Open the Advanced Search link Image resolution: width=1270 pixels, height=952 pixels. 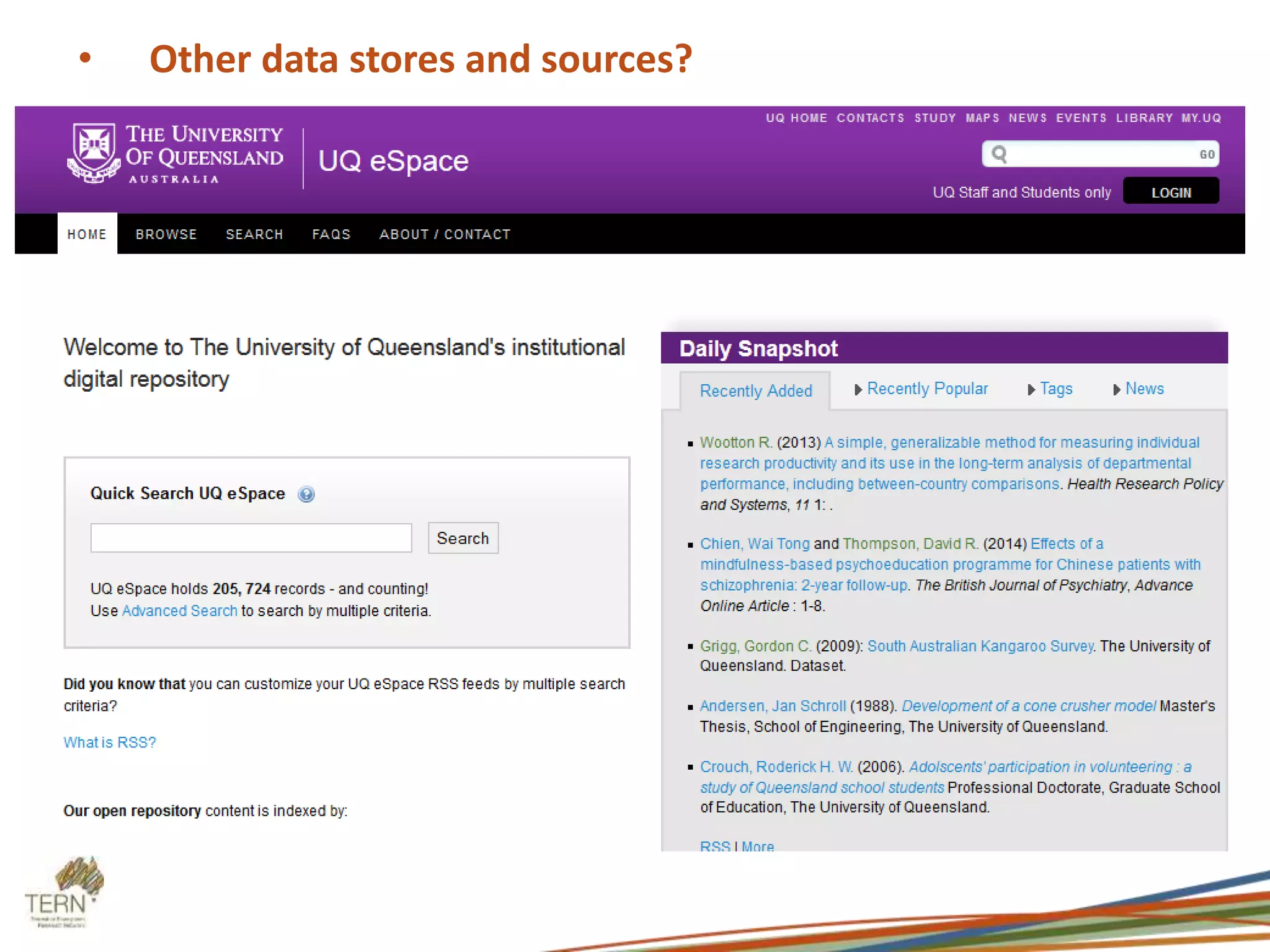[180, 610]
